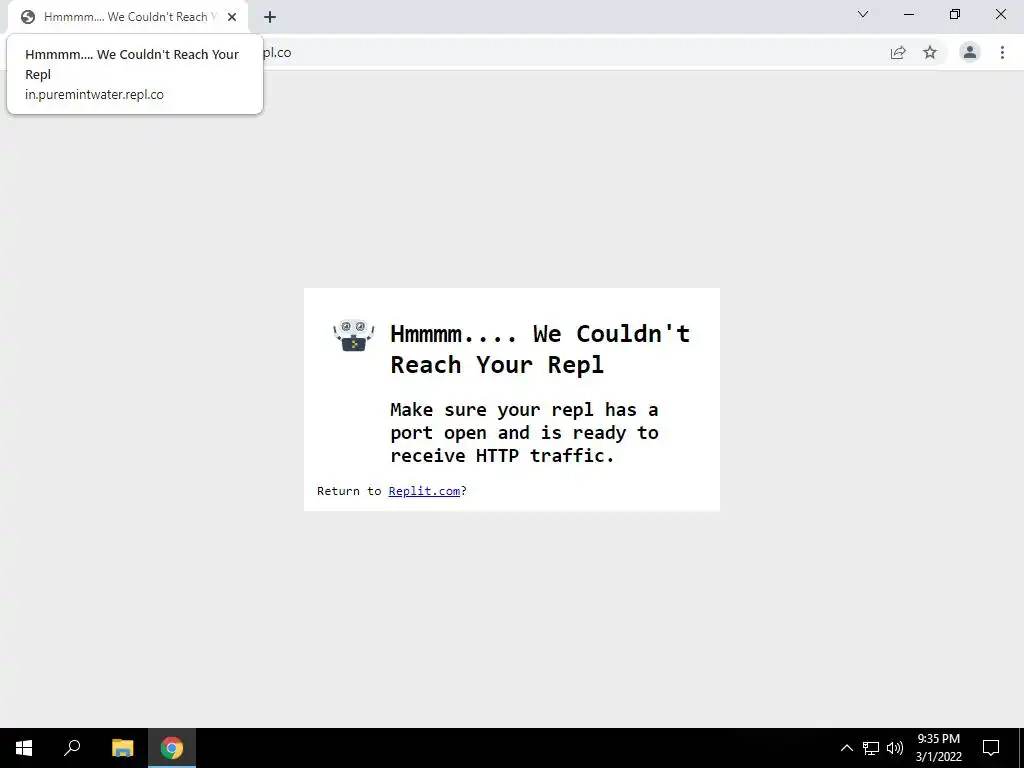1024x768 pixels.
Task: Expand the tab search chevron
Action: tap(863, 14)
